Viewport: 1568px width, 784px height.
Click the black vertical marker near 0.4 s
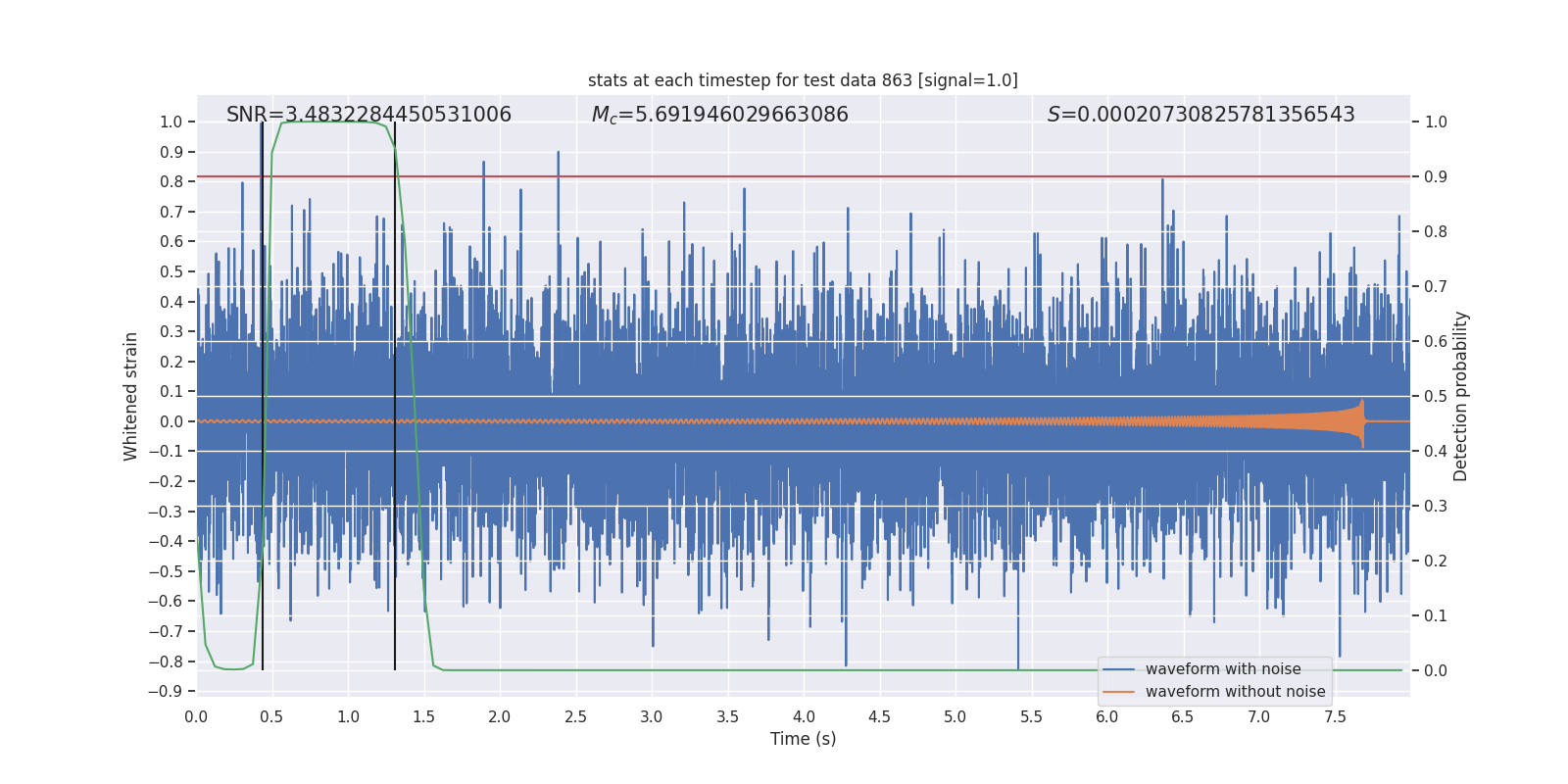262,396
